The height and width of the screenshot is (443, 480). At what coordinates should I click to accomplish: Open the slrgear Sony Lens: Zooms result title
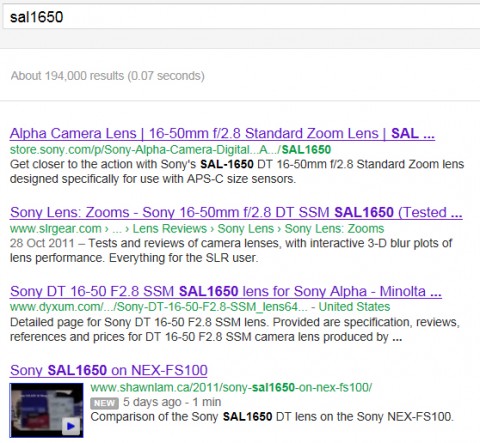(x=236, y=213)
